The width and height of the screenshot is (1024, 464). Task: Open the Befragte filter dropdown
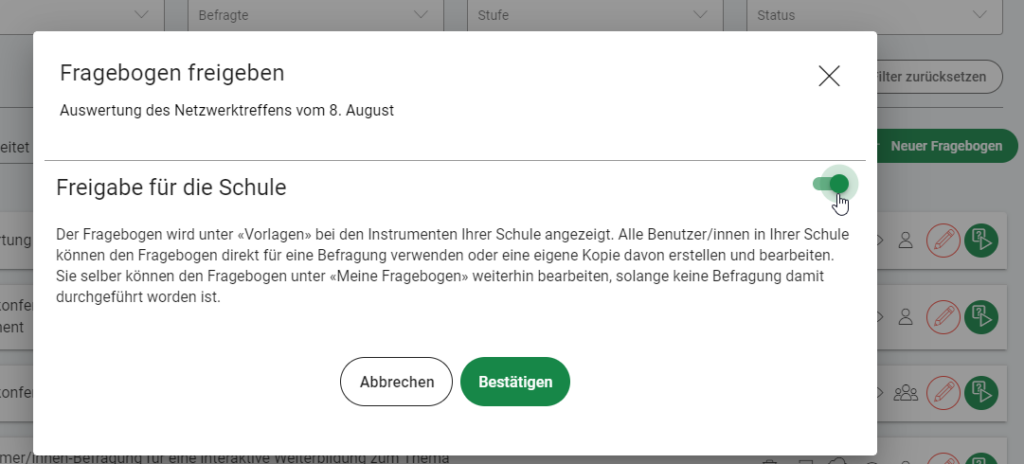(x=315, y=14)
